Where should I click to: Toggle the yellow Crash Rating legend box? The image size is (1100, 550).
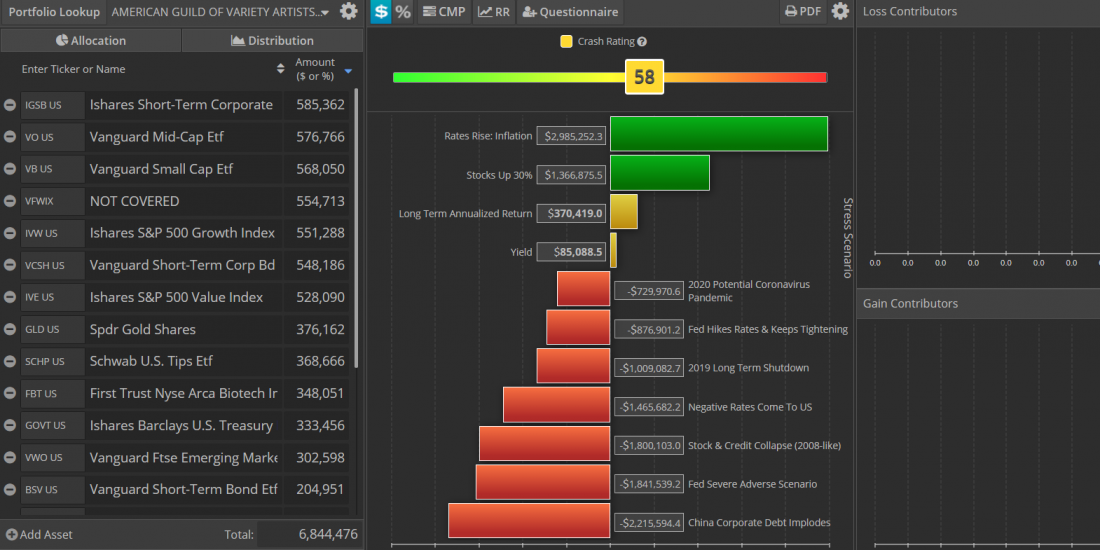566,42
